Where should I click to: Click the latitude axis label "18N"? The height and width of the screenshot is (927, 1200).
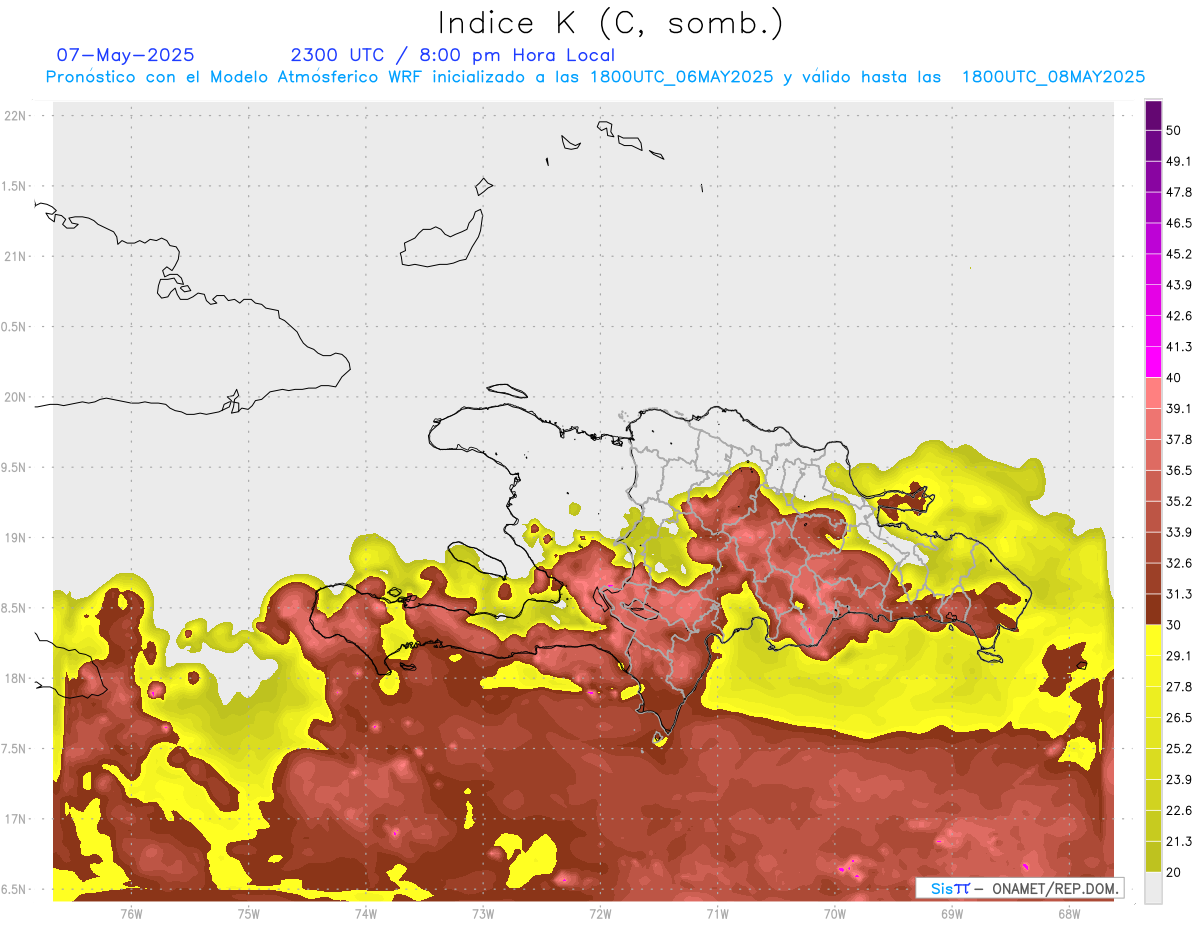point(16,679)
